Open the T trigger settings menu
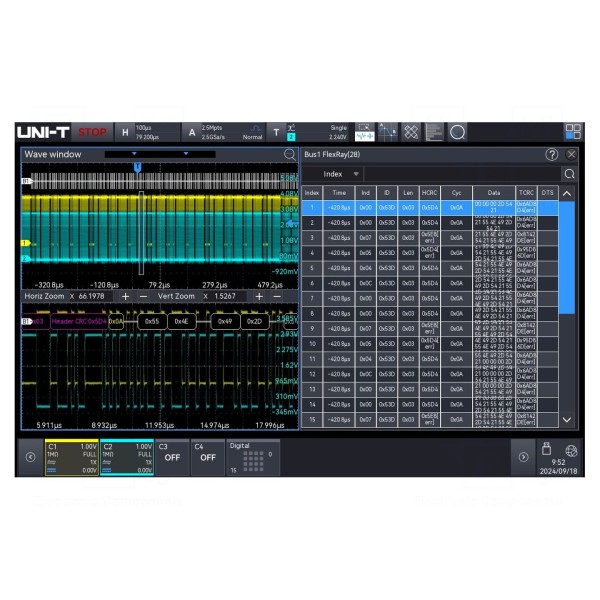The image size is (600, 600). [277, 132]
